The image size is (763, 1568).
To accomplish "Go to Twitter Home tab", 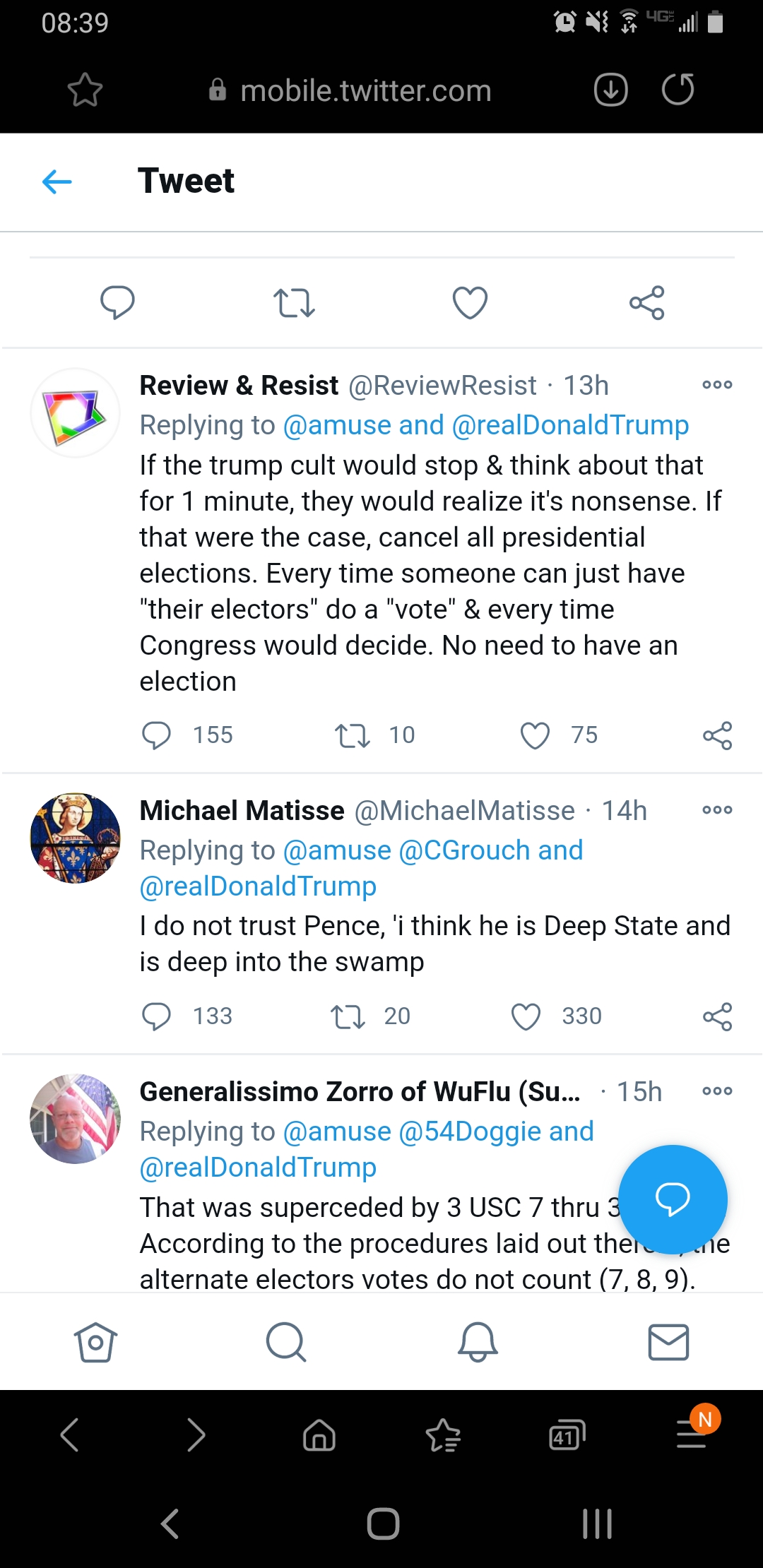I will (x=95, y=1341).
